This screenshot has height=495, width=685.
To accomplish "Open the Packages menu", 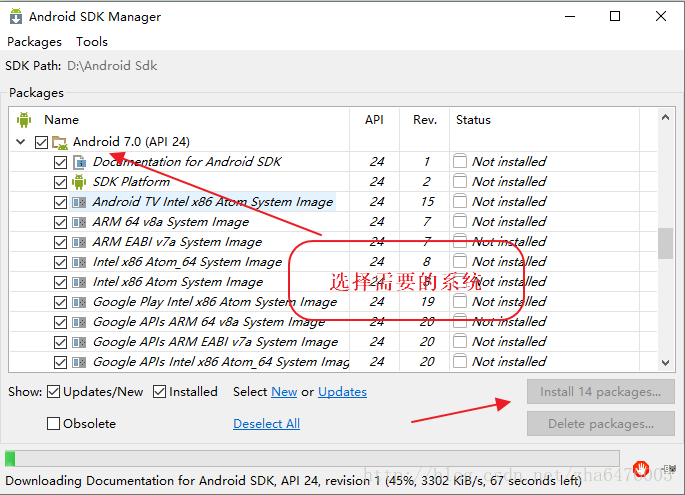I will pyautogui.click(x=35, y=42).
